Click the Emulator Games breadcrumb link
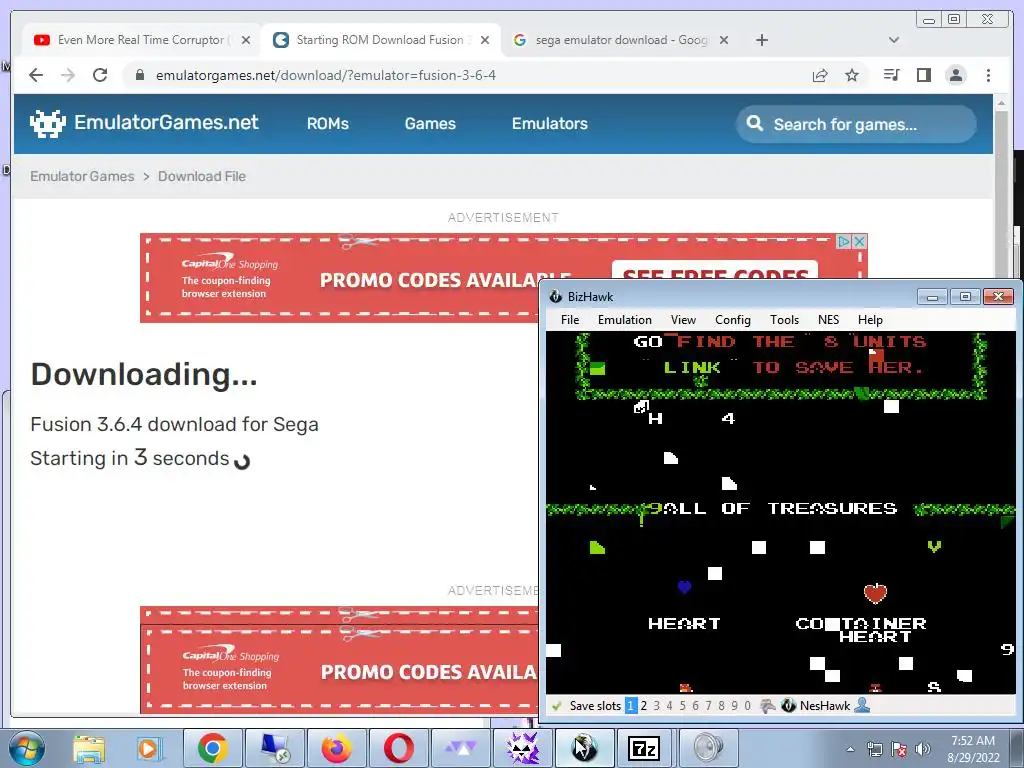The image size is (1024, 768). click(82, 176)
